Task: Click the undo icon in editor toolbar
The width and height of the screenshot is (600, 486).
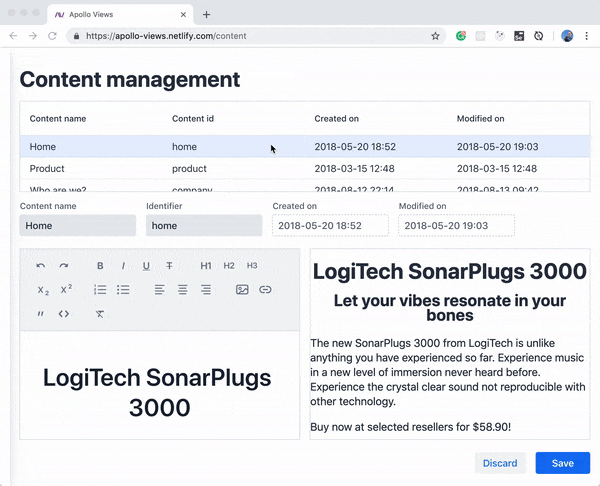Action: pos(41,266)
